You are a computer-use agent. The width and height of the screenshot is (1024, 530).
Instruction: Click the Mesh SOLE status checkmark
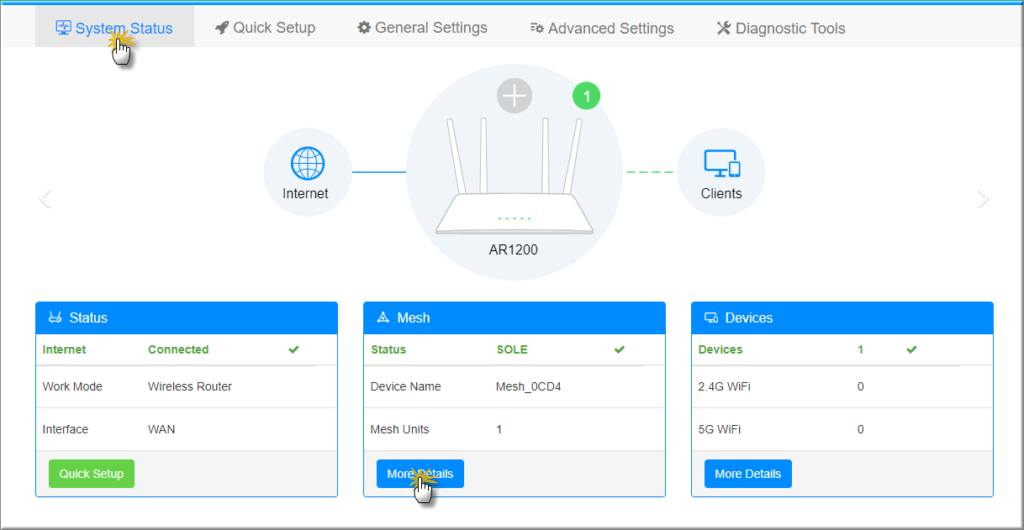pyautogui.click(x=619, y=350)
